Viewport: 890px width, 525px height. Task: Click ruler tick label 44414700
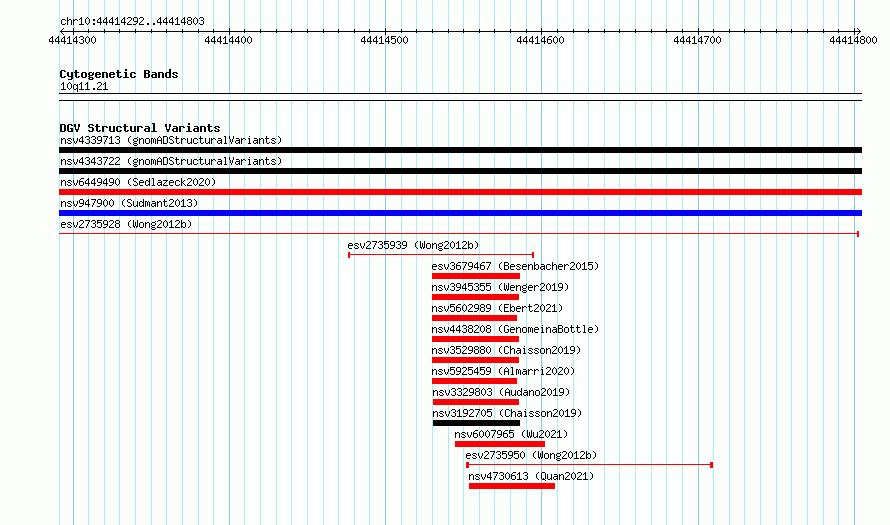698,40
